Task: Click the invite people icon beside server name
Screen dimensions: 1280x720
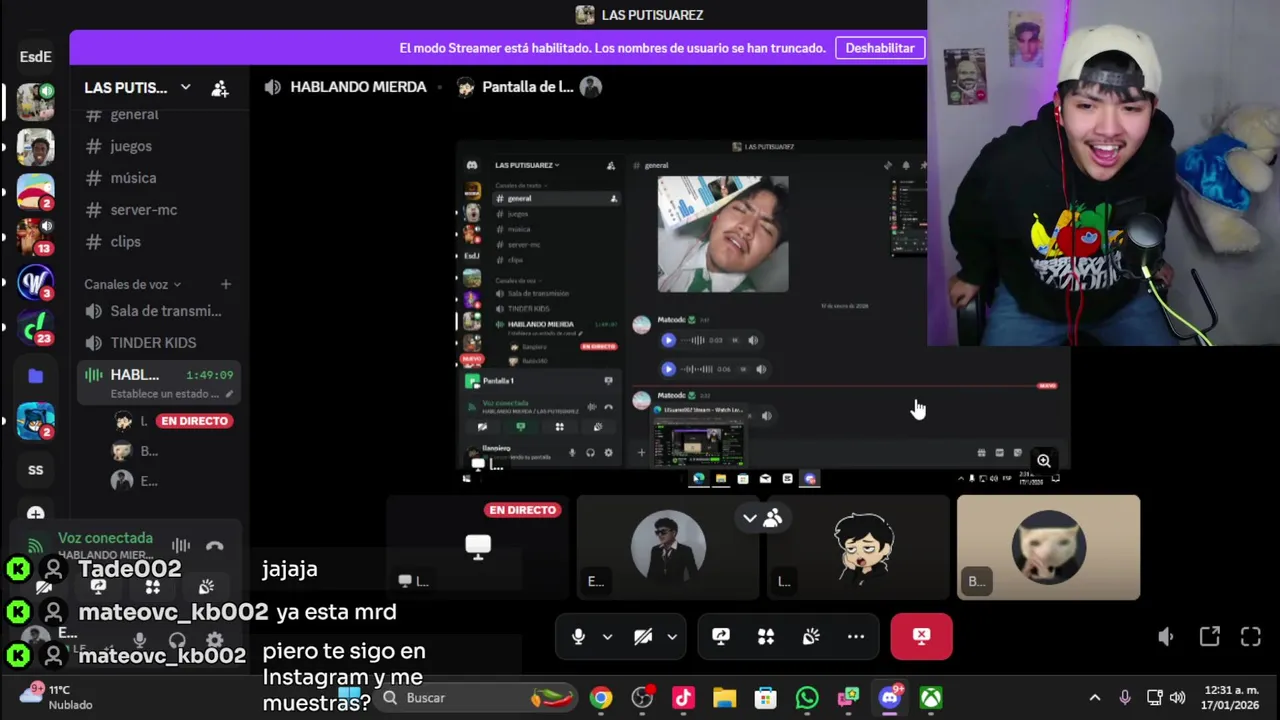Action: pos(220,88)
